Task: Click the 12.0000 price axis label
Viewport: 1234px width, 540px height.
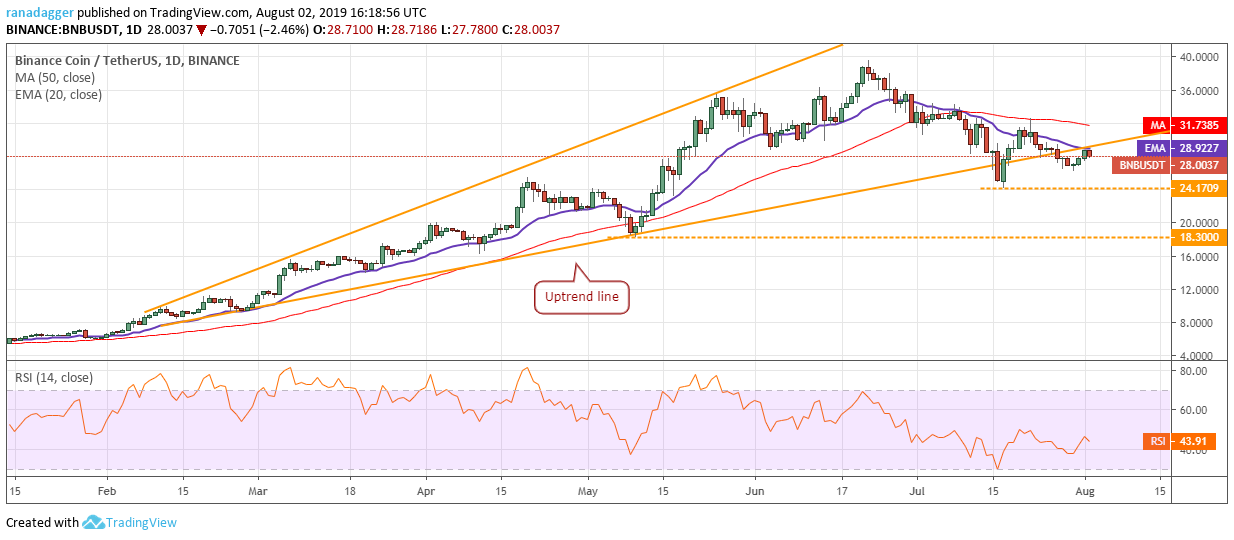Action: tap(1200, 290)
